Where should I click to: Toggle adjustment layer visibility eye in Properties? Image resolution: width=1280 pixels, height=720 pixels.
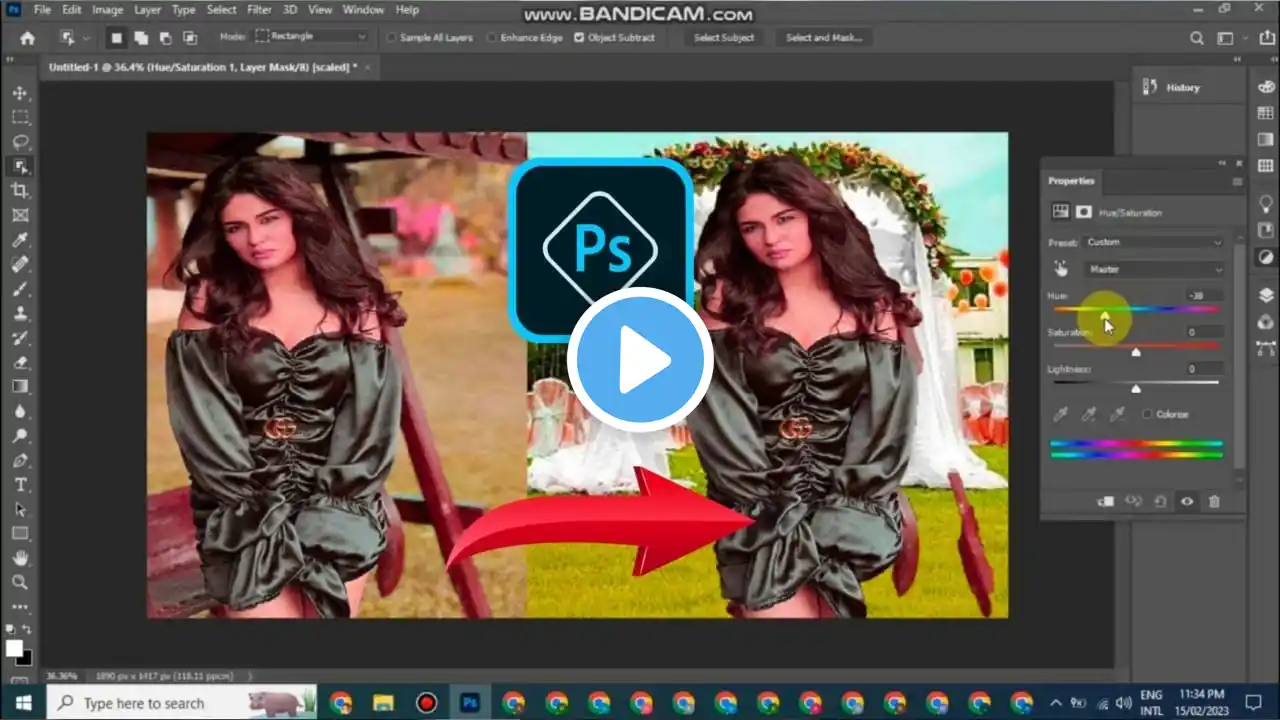click(x=1187, y=501)
